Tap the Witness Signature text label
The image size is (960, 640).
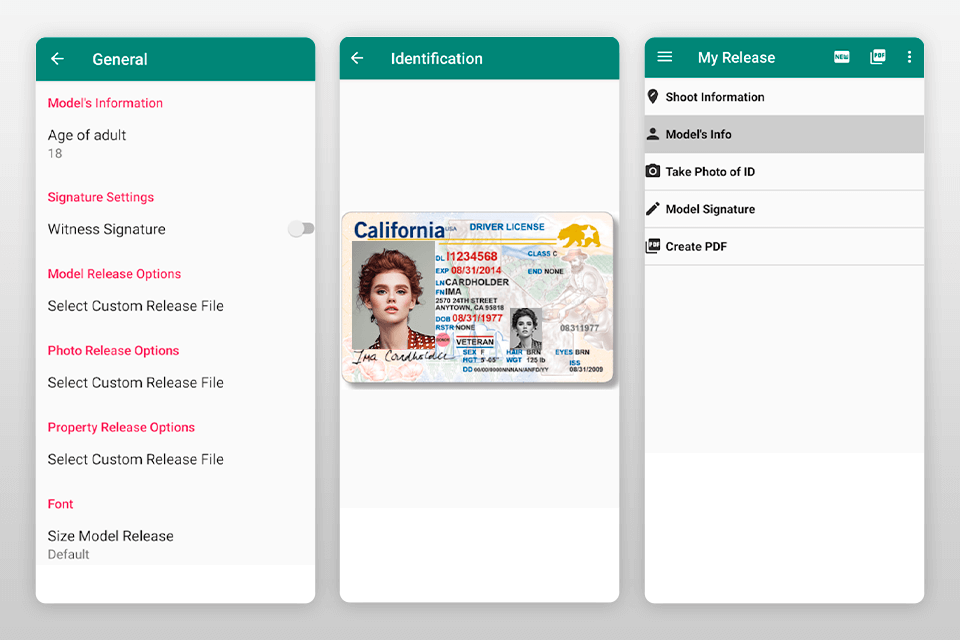[107, 229]
